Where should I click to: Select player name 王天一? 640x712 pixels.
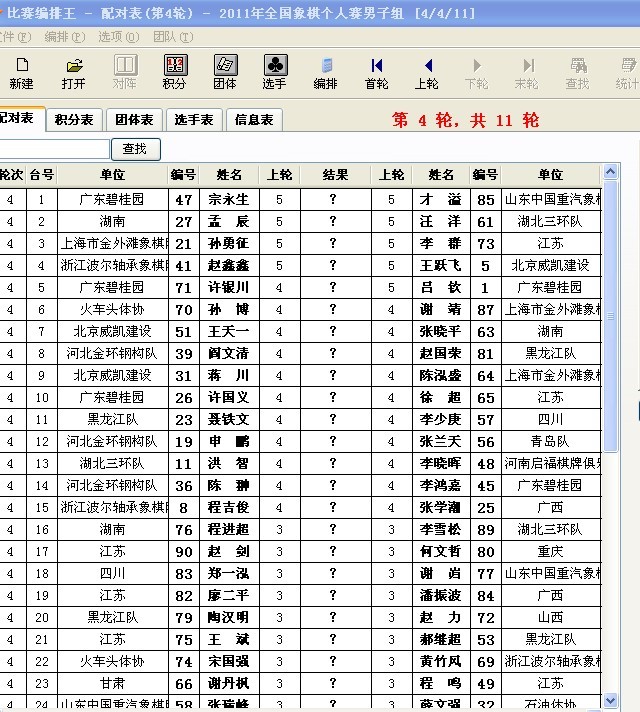click(x=229, y=332)
